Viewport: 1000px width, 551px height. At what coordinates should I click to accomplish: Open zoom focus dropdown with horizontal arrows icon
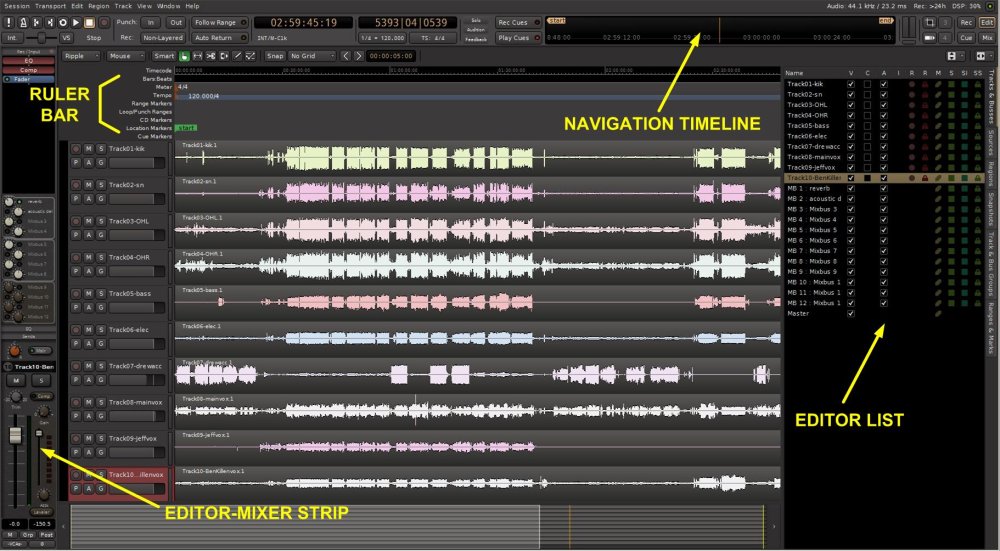click(x=983, y=56)
